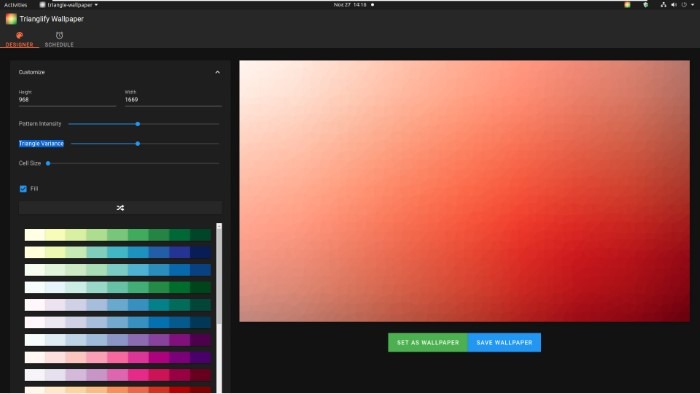
Task: Click the volume icon in top bar
Action: [x=674, y=5]
